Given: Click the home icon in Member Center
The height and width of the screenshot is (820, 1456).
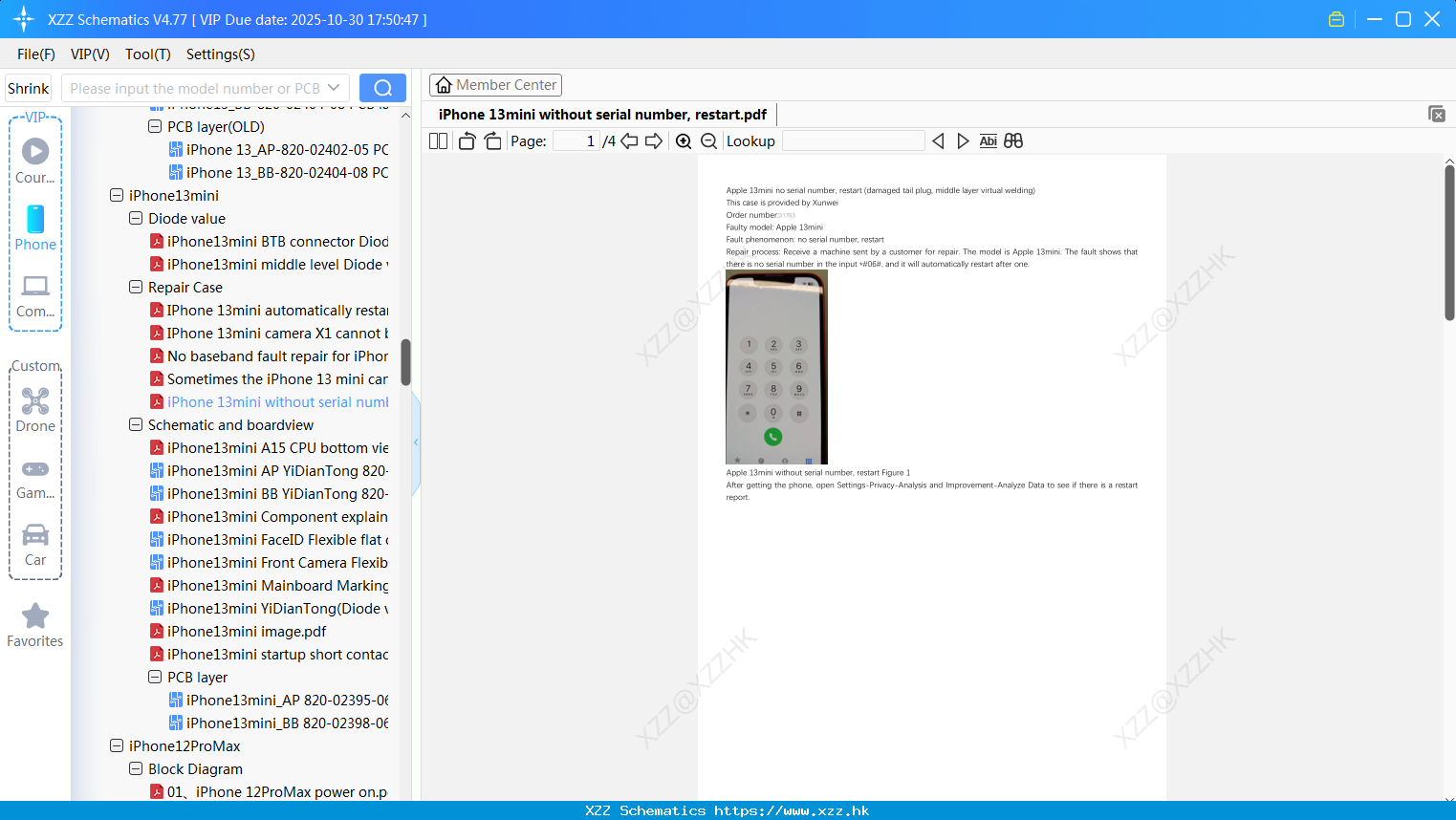Looking at the screenshot, I should pyautogui.click(x=444, y=85).
